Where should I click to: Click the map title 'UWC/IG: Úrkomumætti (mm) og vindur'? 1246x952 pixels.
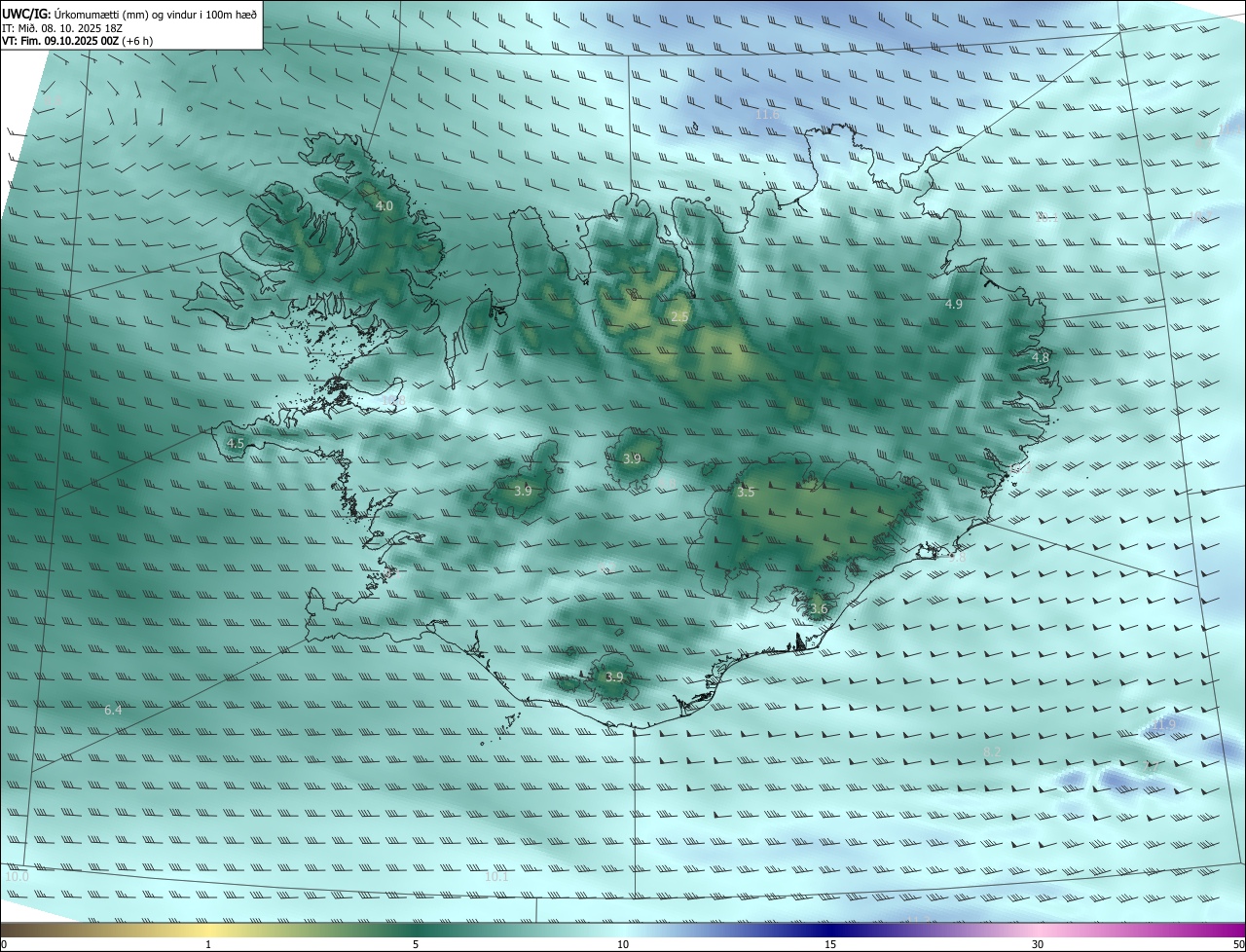[128, 14]
